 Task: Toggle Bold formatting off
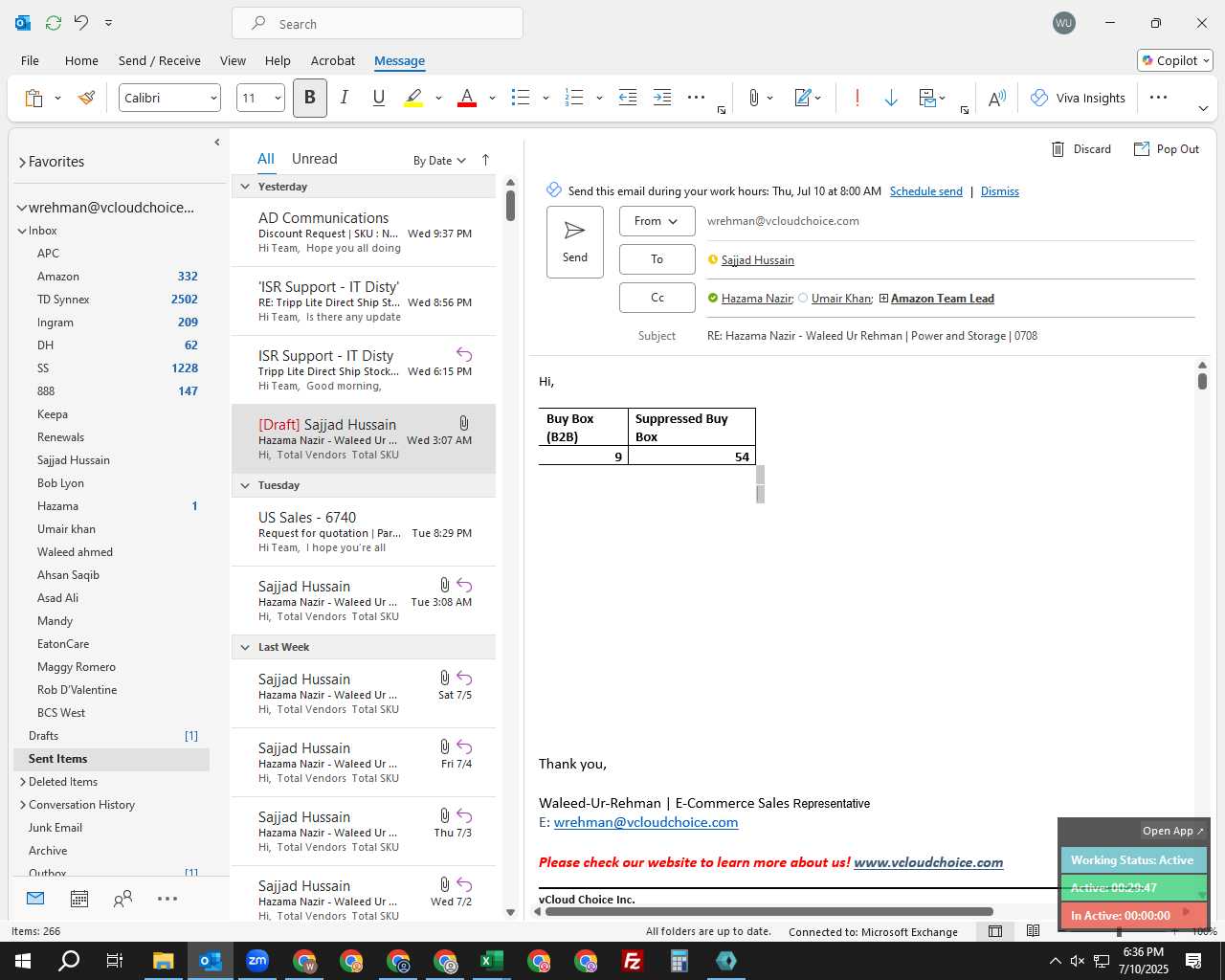click(310, 98)
